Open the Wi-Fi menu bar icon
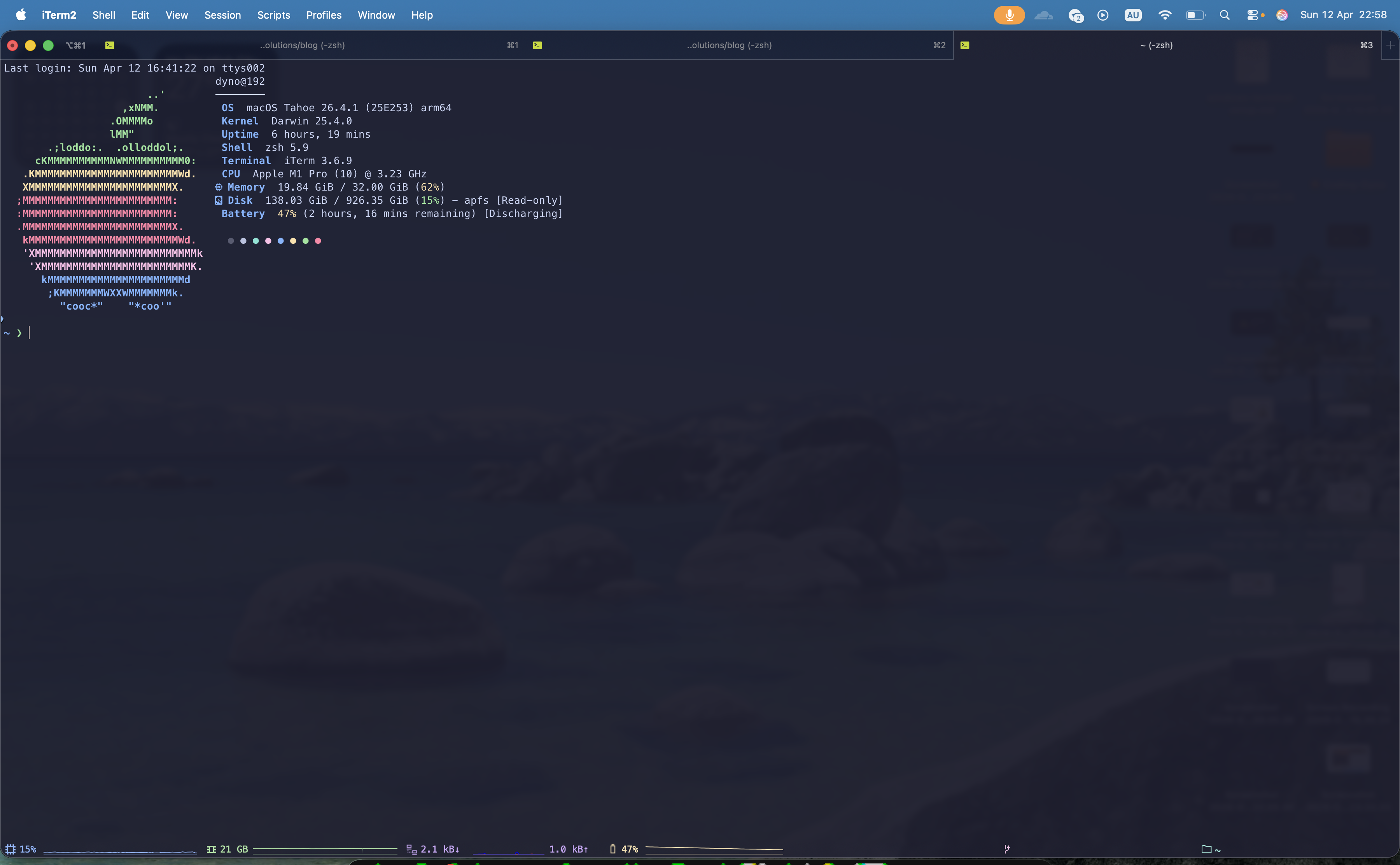The width and height of the screenshot is (1400, 865). (1164, 16)
